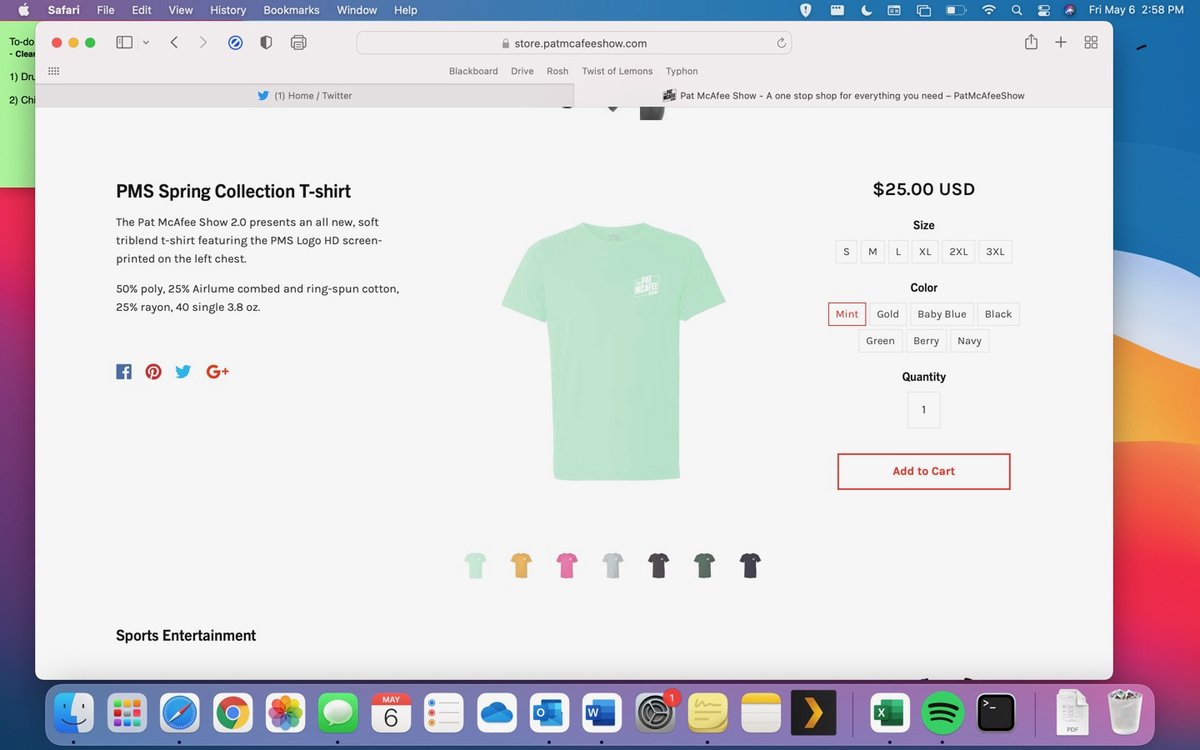
Task: Open the Twist of Lemons bookmark
Action: (x=617, y=71)
